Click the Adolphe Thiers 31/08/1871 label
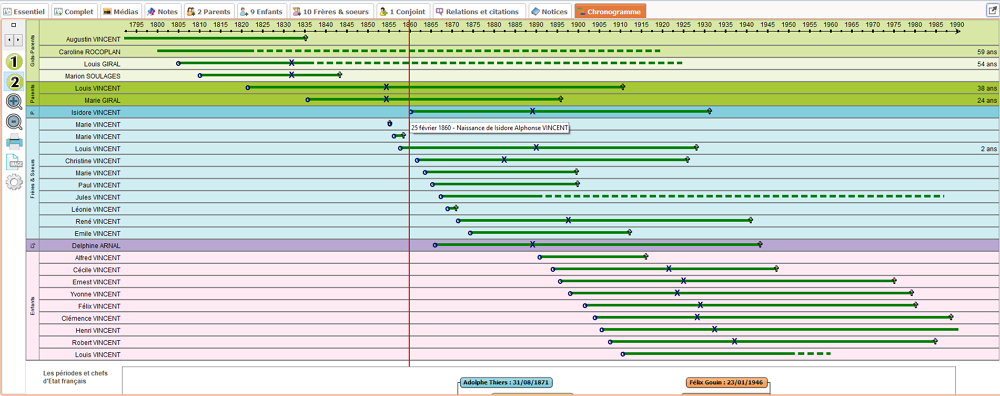The height and width of the screenshot is (396, 1000). (x=506, y=383)
